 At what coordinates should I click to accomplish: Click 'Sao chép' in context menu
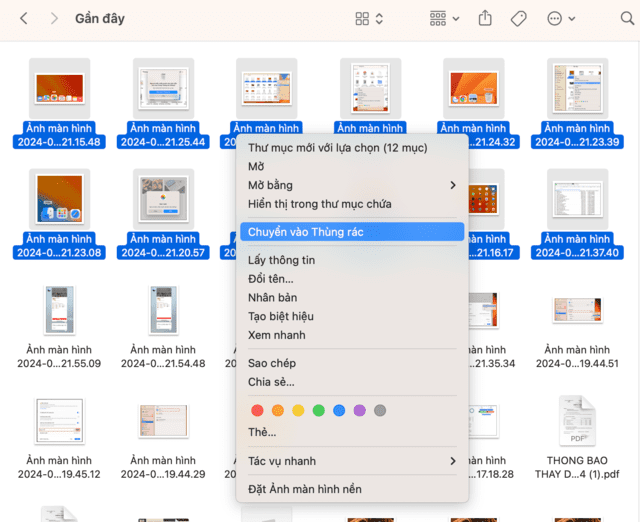coord(352,363)
